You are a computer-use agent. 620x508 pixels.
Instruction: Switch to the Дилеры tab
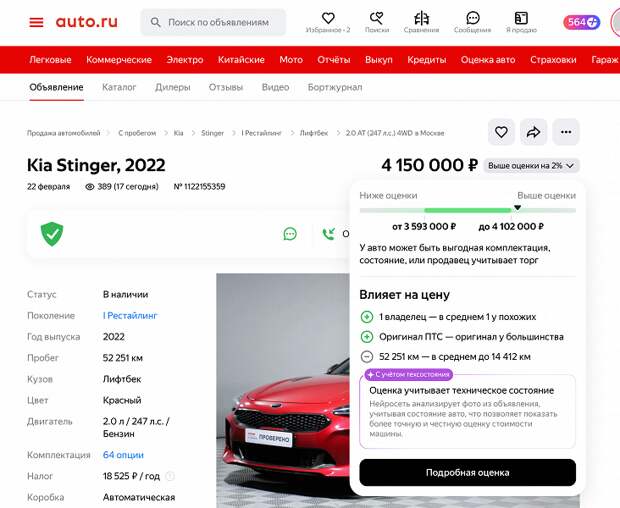(173, 87)
